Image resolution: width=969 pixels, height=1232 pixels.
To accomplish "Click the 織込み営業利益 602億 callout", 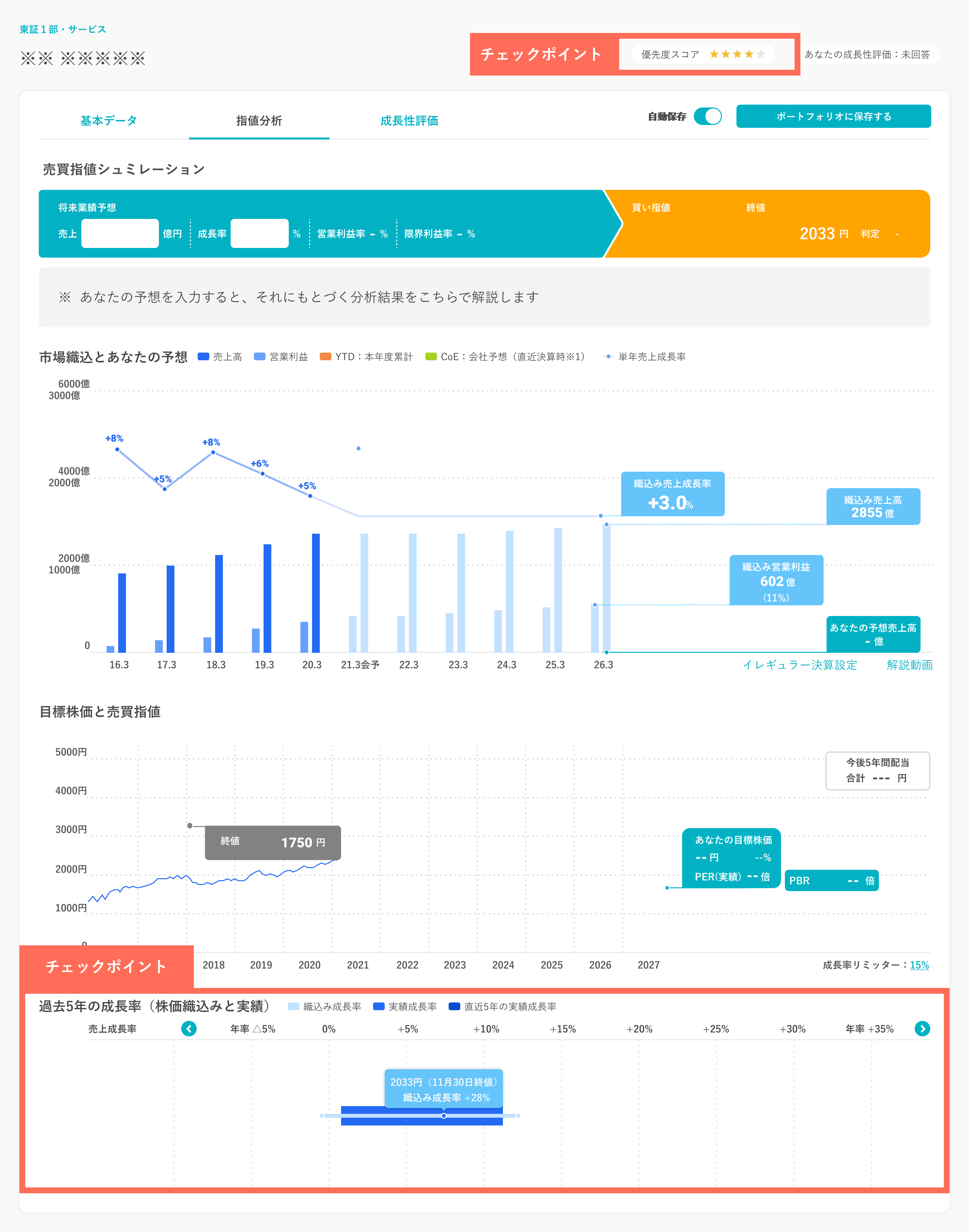I will (776, 580).
